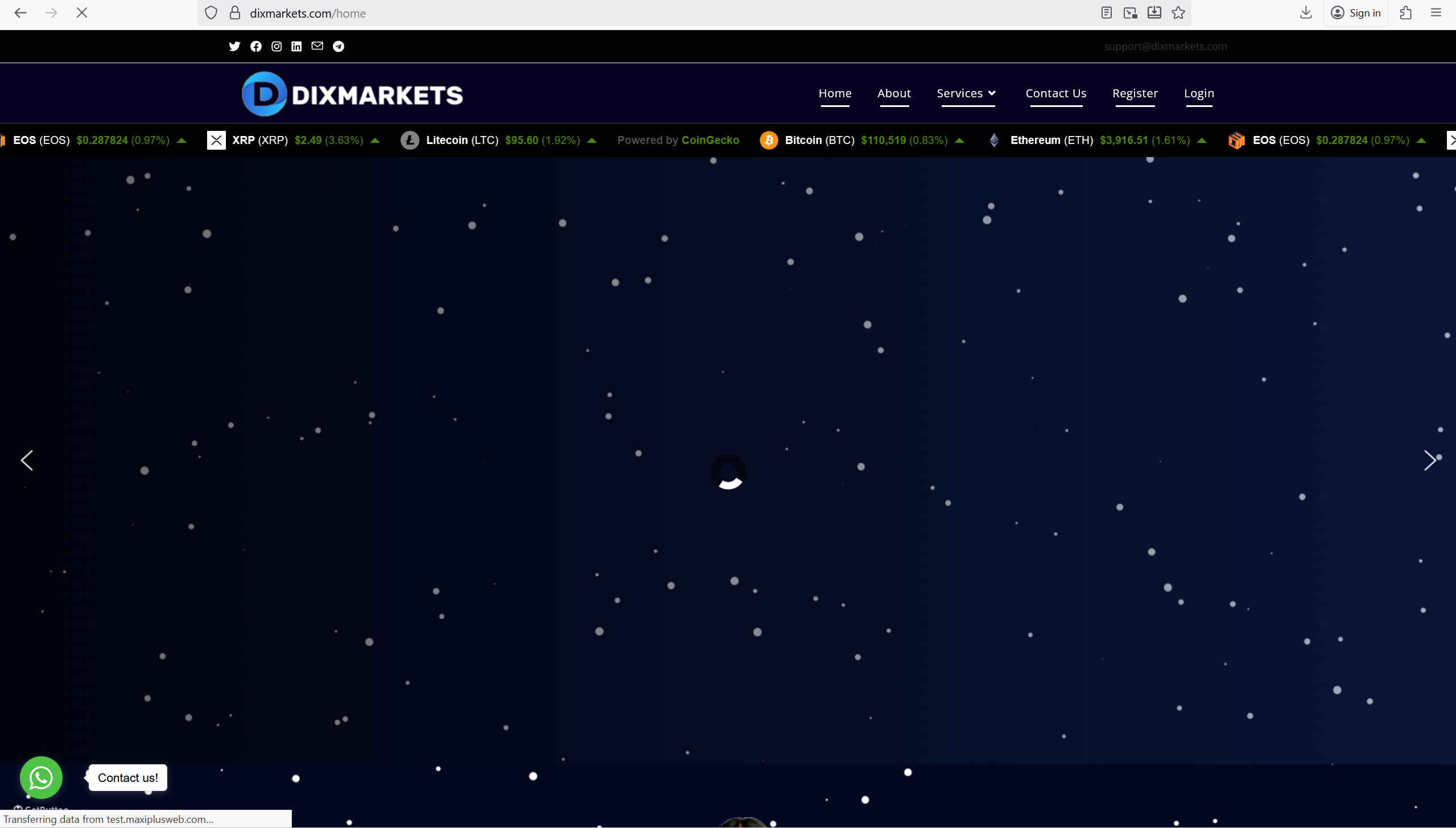Viewport: 1456px width, 828px height.
Task: Click the install/save page icon in address bar
Action: pyautogui.click(x=1154, y=13)
